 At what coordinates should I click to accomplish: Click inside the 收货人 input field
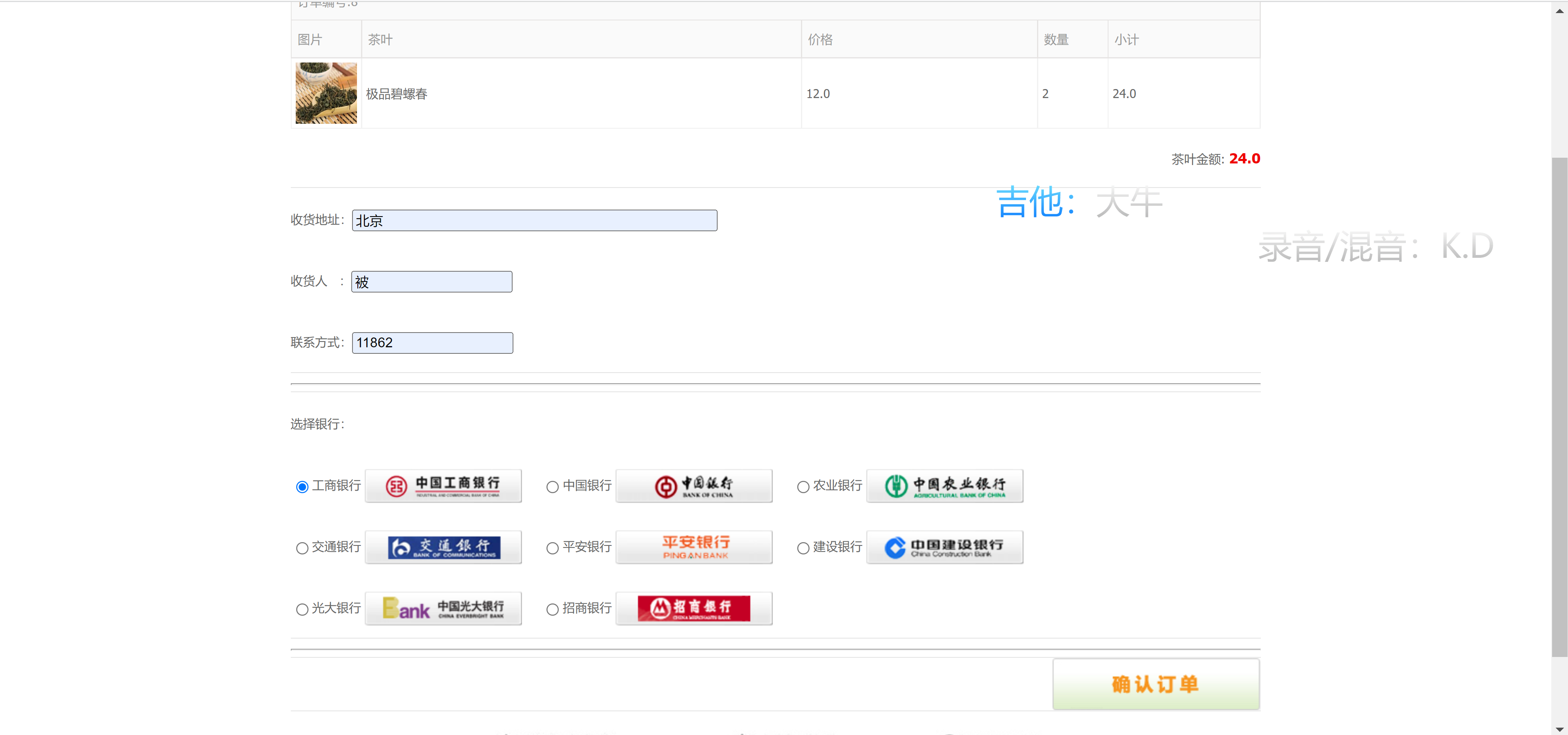click(x=432, y=281)
